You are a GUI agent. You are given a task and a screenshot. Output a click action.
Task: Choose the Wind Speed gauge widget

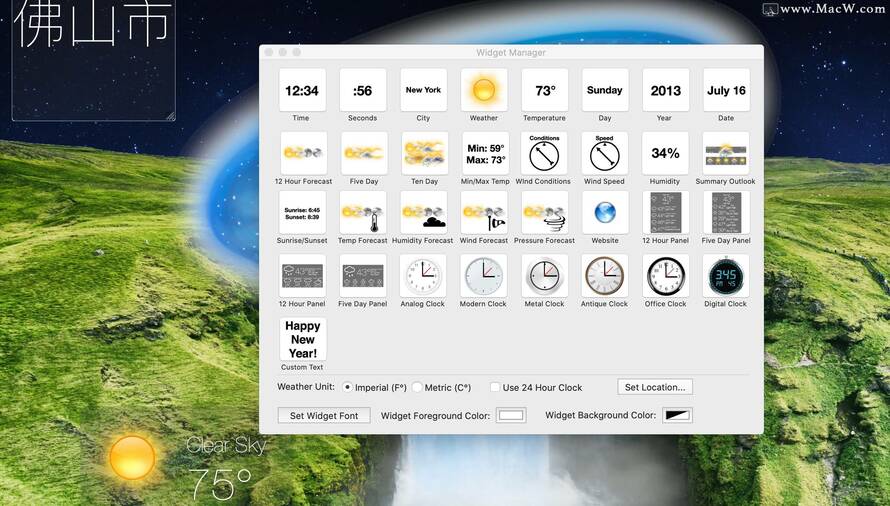[x=604, y=154]
